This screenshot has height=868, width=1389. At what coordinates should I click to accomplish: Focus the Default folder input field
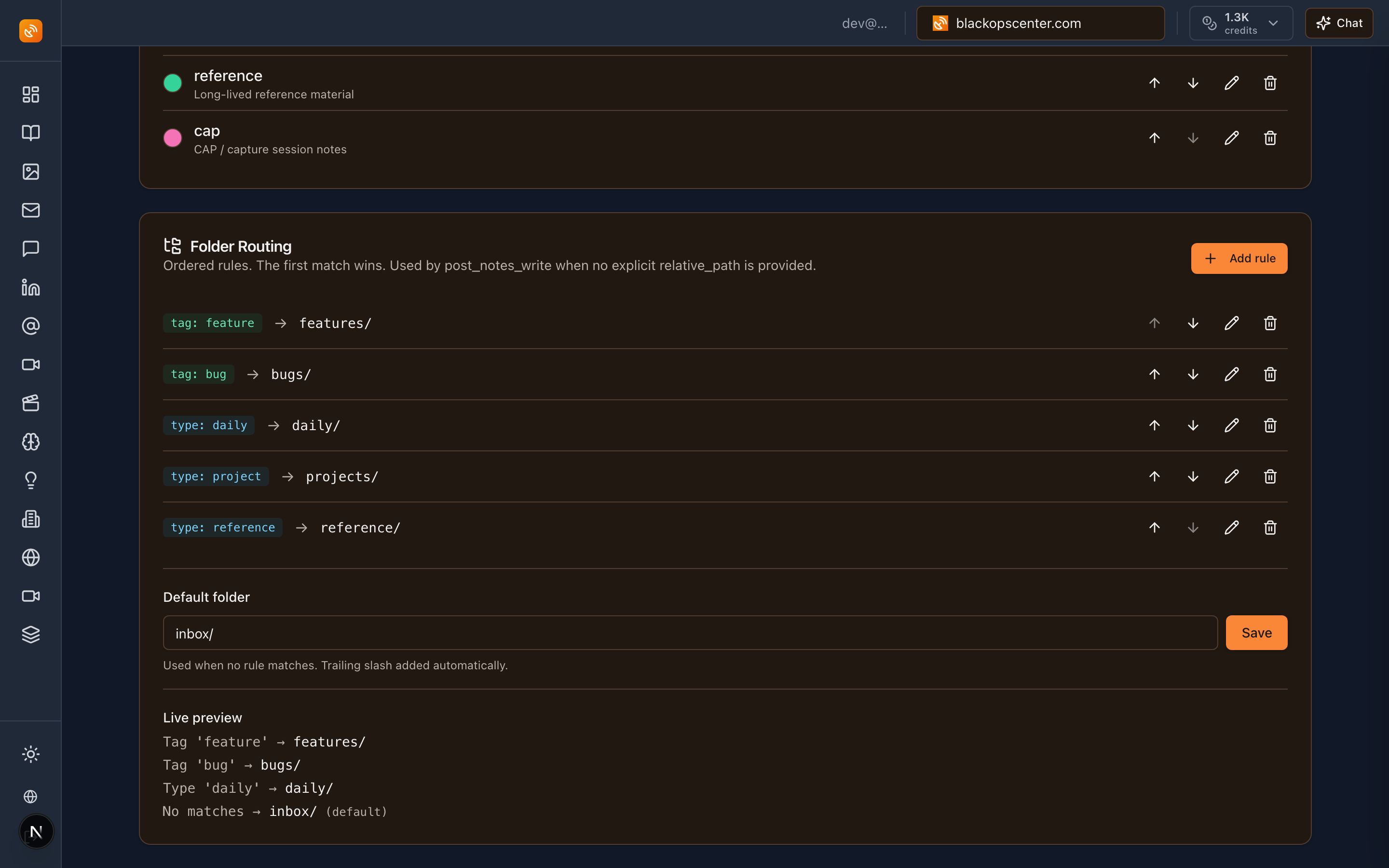690,633
